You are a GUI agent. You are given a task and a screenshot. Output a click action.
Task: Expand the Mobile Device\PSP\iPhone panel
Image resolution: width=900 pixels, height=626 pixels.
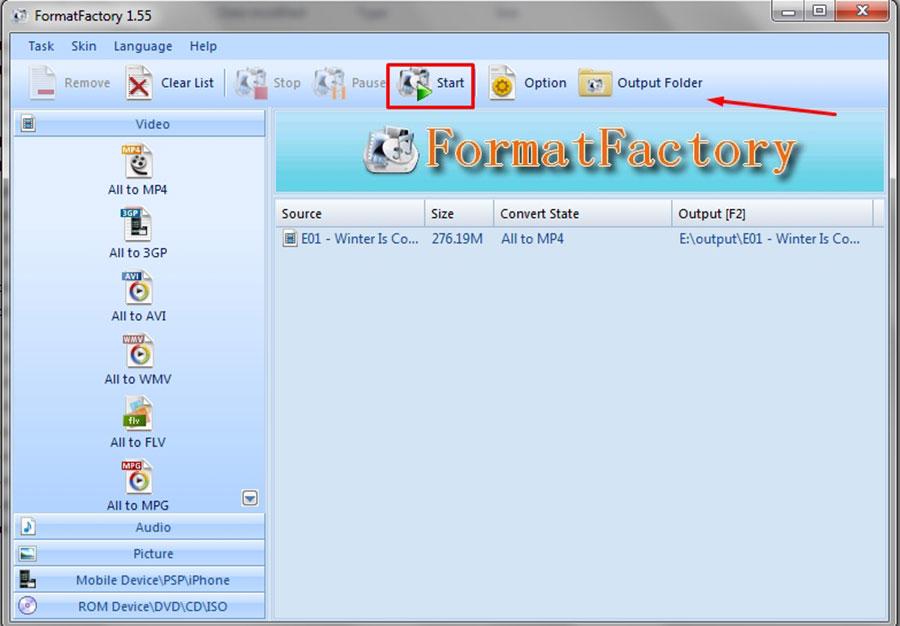tap(139, 580)
